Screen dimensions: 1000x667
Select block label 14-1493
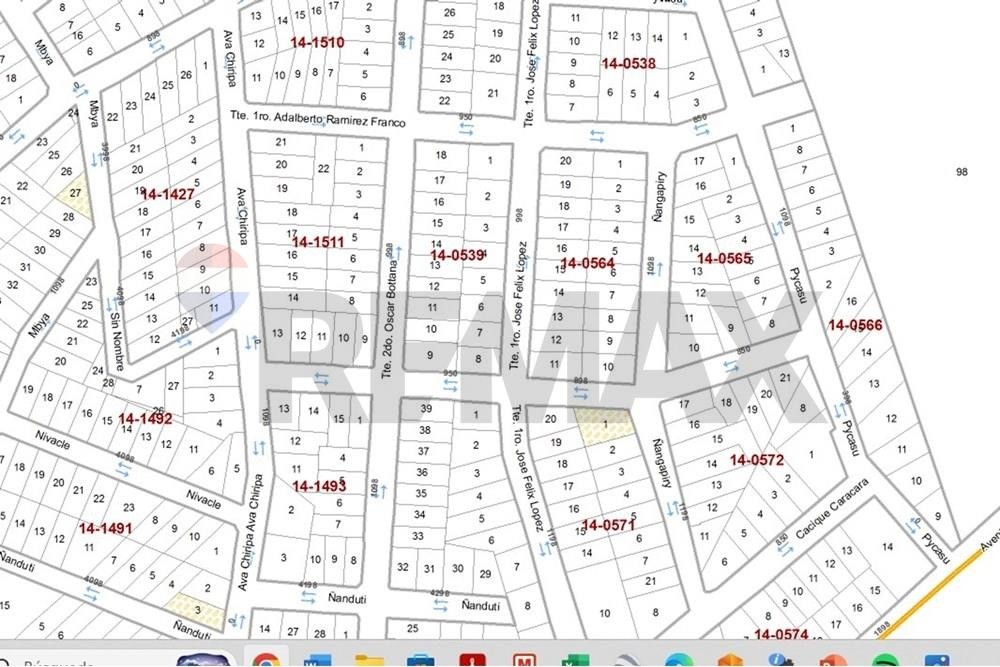tap(319, 487)
